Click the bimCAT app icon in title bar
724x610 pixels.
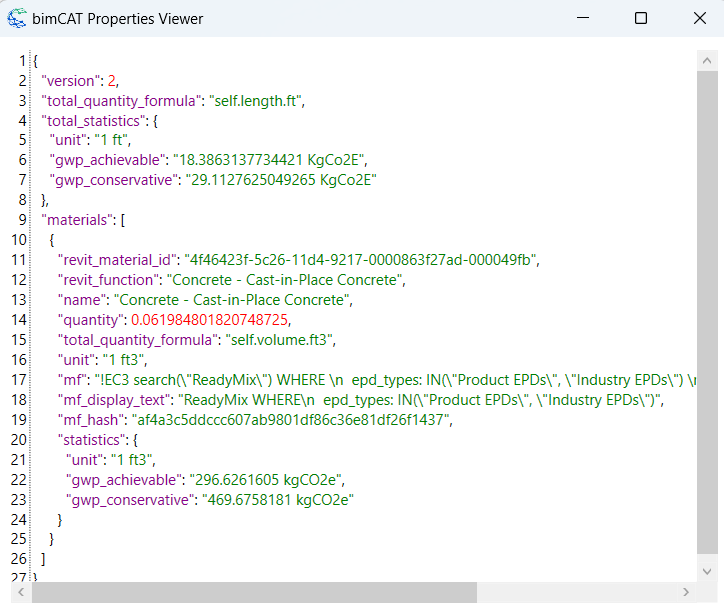click(x=17, y=18)
